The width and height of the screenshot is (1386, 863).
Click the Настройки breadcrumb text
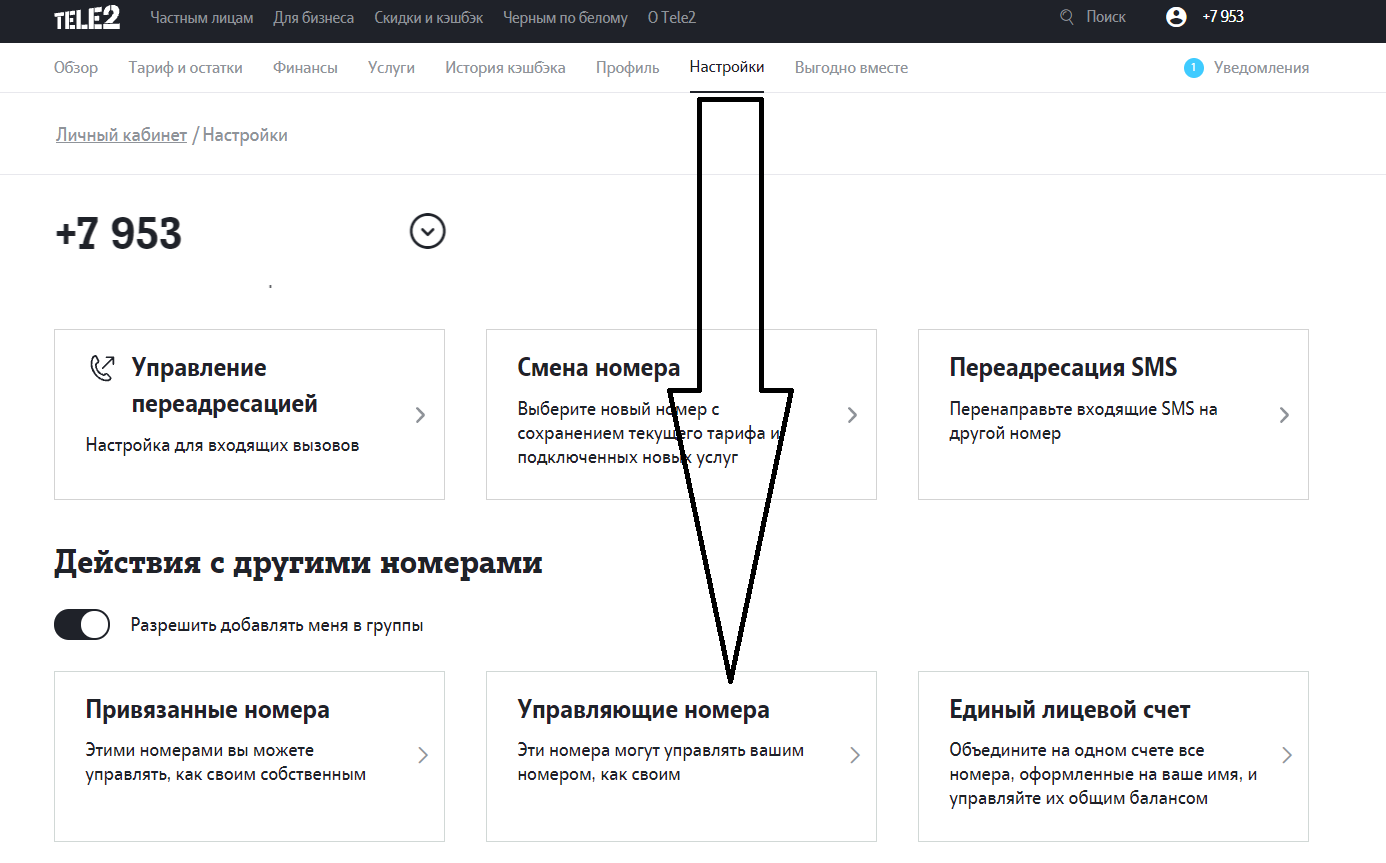click(x=245, y=135)
